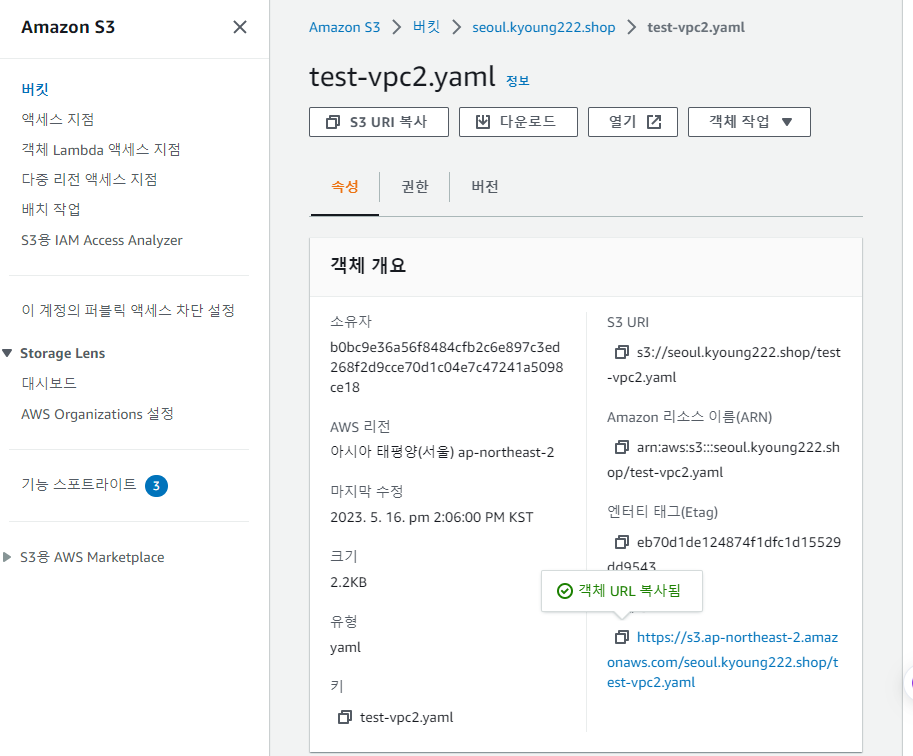Viewport: 913px width, 756px height.
Task: Open 객체 Lambda 액세스 지점 in sidebar
Action: [x=101, y=150]
